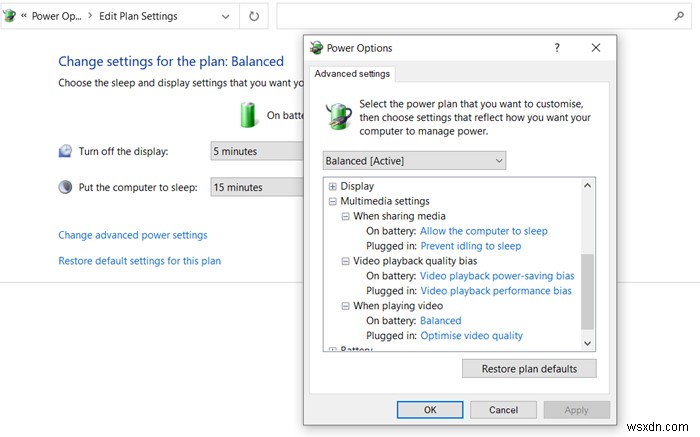Click Video playback performance bias value
The width and height of the screenshot is (700, 437).
pyautogui.click(x=496, y=291)
